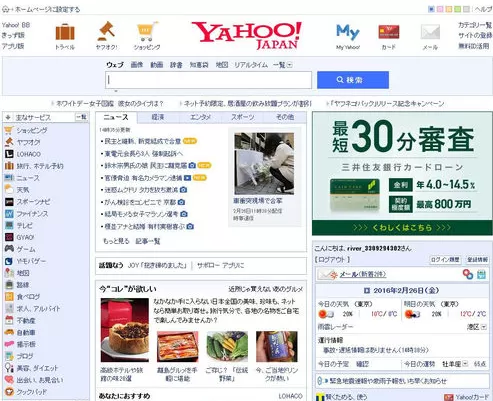Click the video icon on photographer arrest headline
The height and width of the screenshot is (401, 493).
(x=187, y=178)
